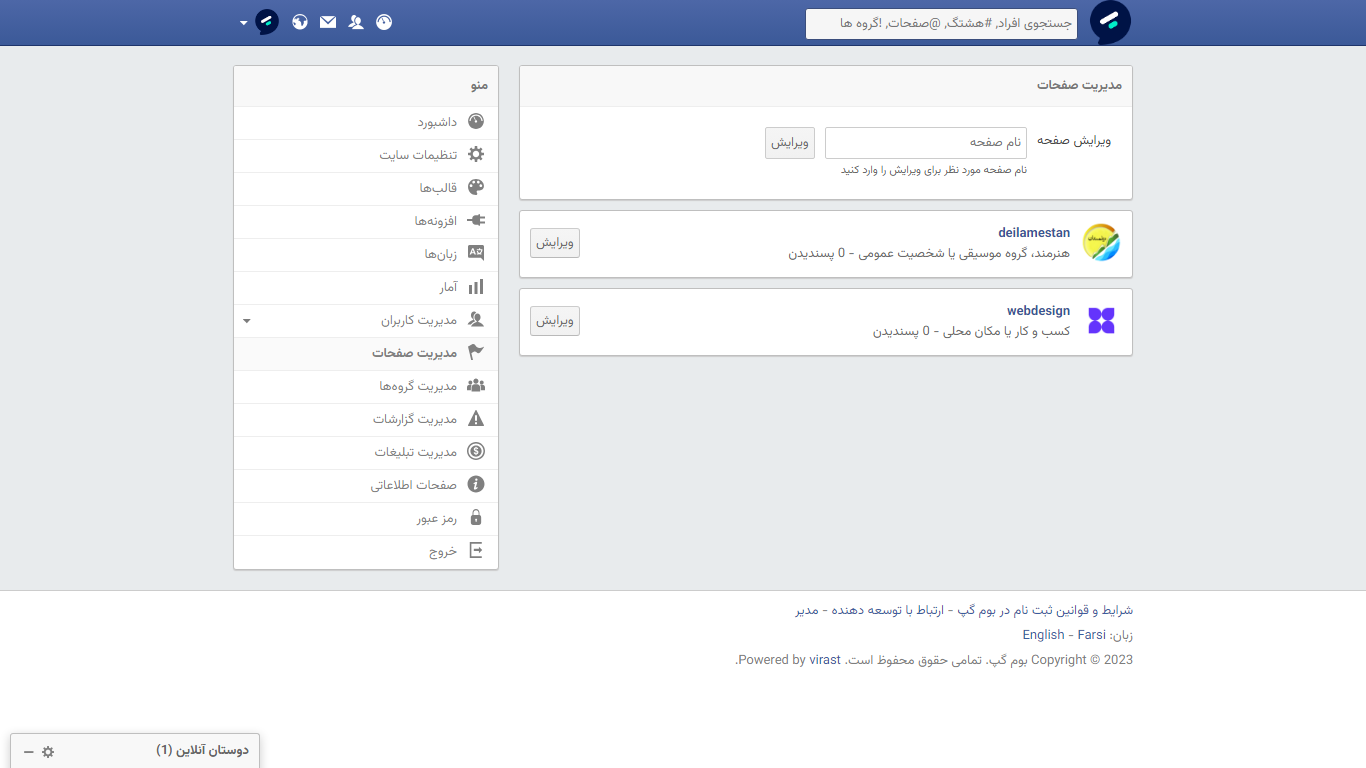Click the رمز عبور lock icon
Image resolution: width=1366 pixels, height=768 pixels.
tap(476, 518)
